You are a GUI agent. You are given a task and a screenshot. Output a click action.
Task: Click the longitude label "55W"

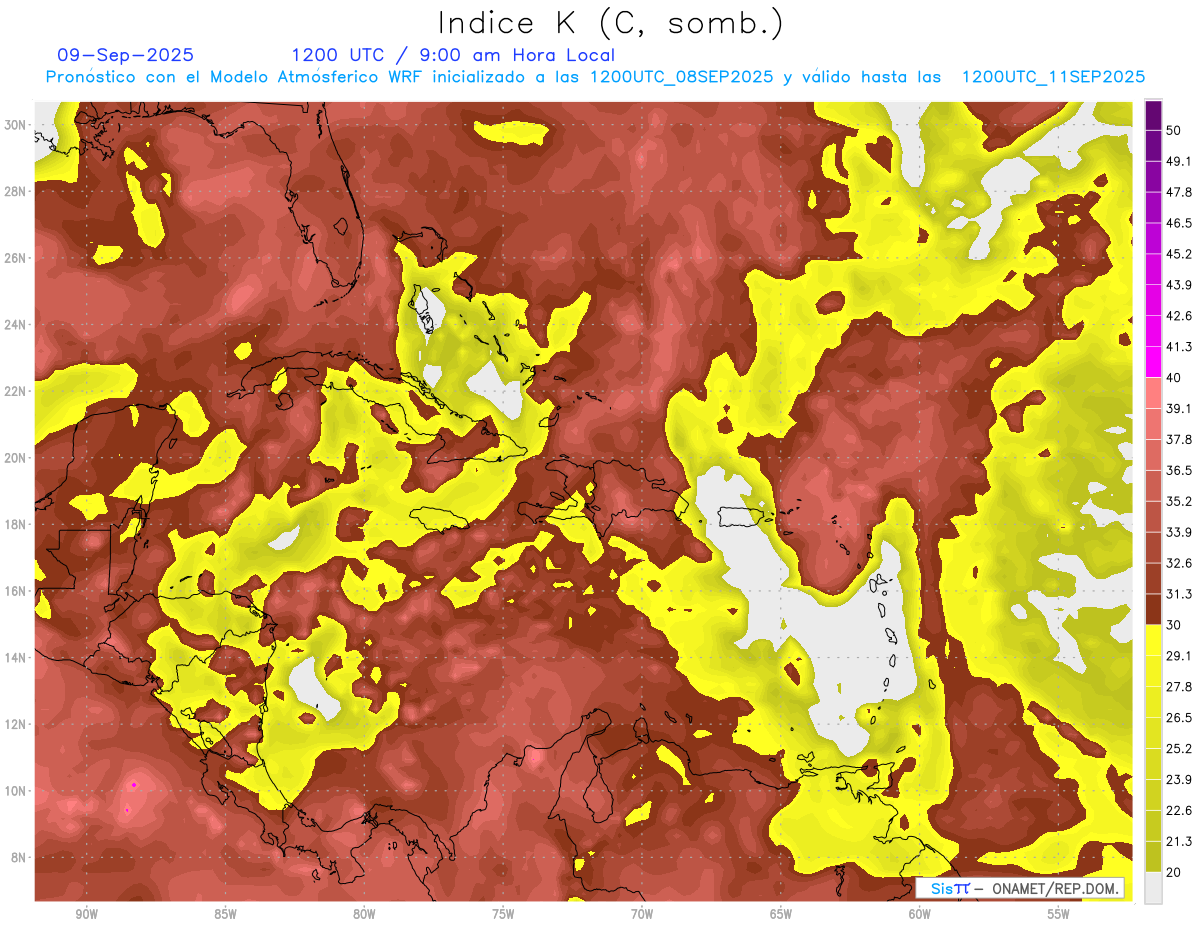[1059, 914]
